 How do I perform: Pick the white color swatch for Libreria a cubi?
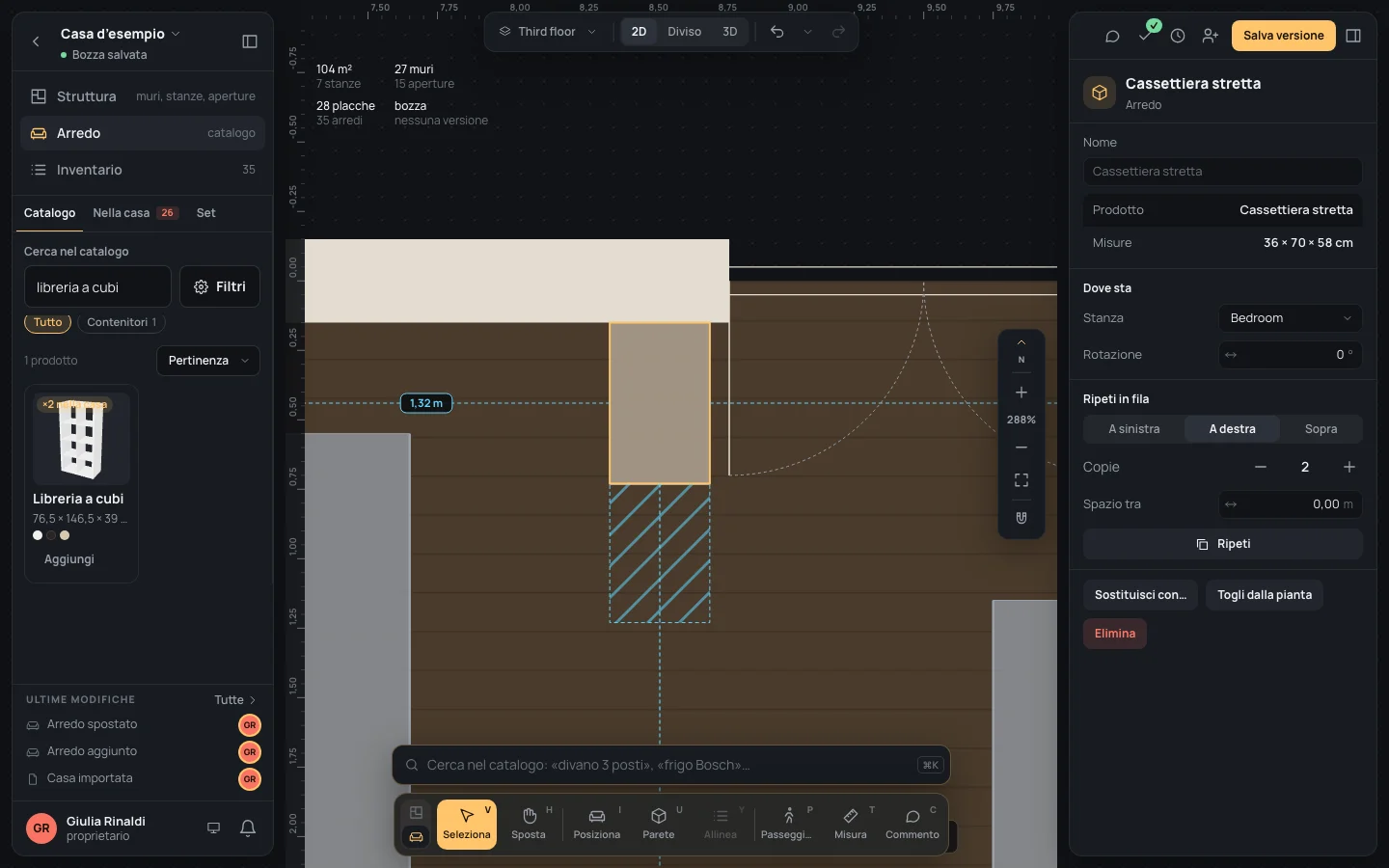[x=38, y=535]
